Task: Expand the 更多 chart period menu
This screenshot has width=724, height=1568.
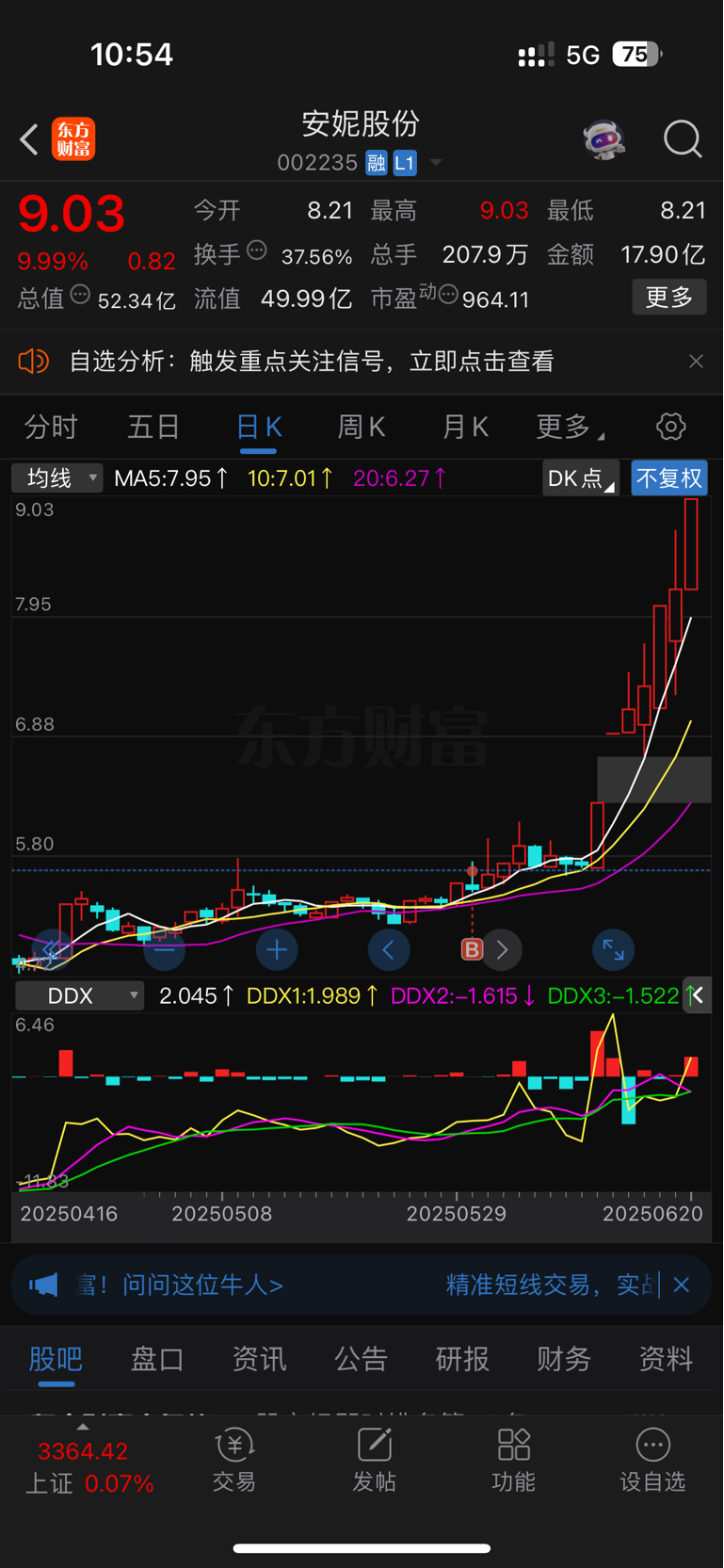Action: pos(569,428)
